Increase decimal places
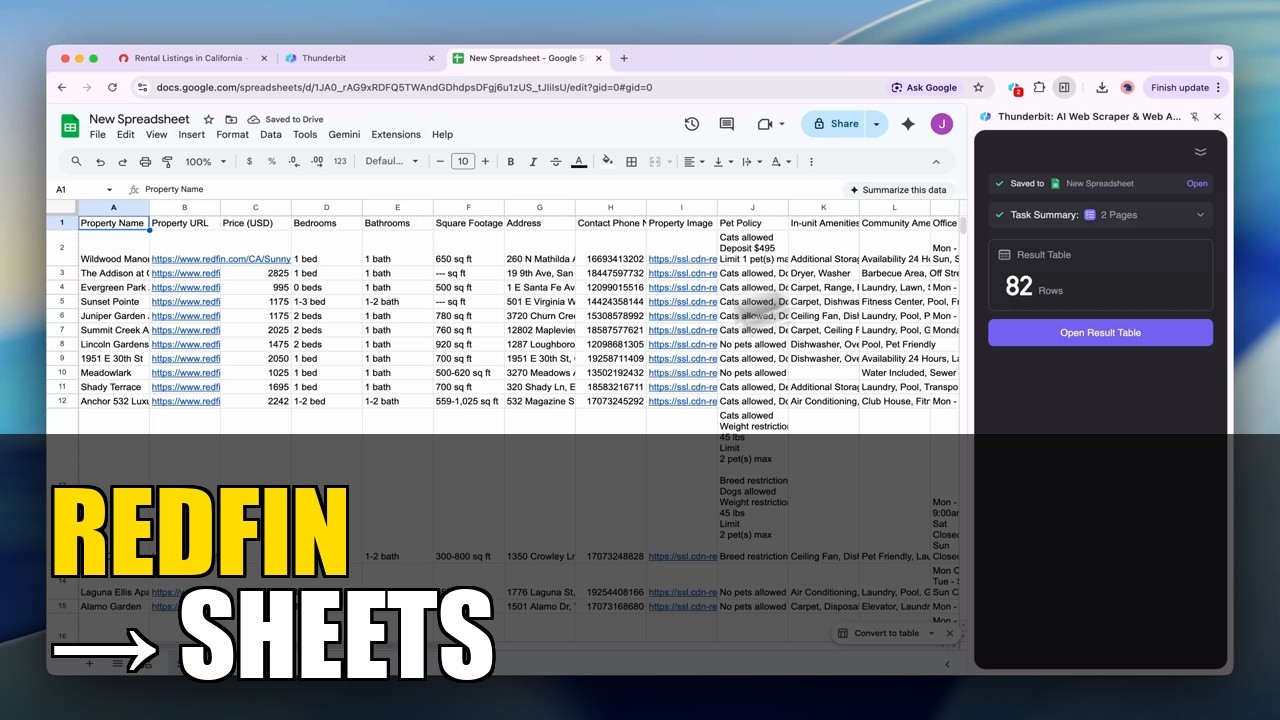 coord(317,161)
